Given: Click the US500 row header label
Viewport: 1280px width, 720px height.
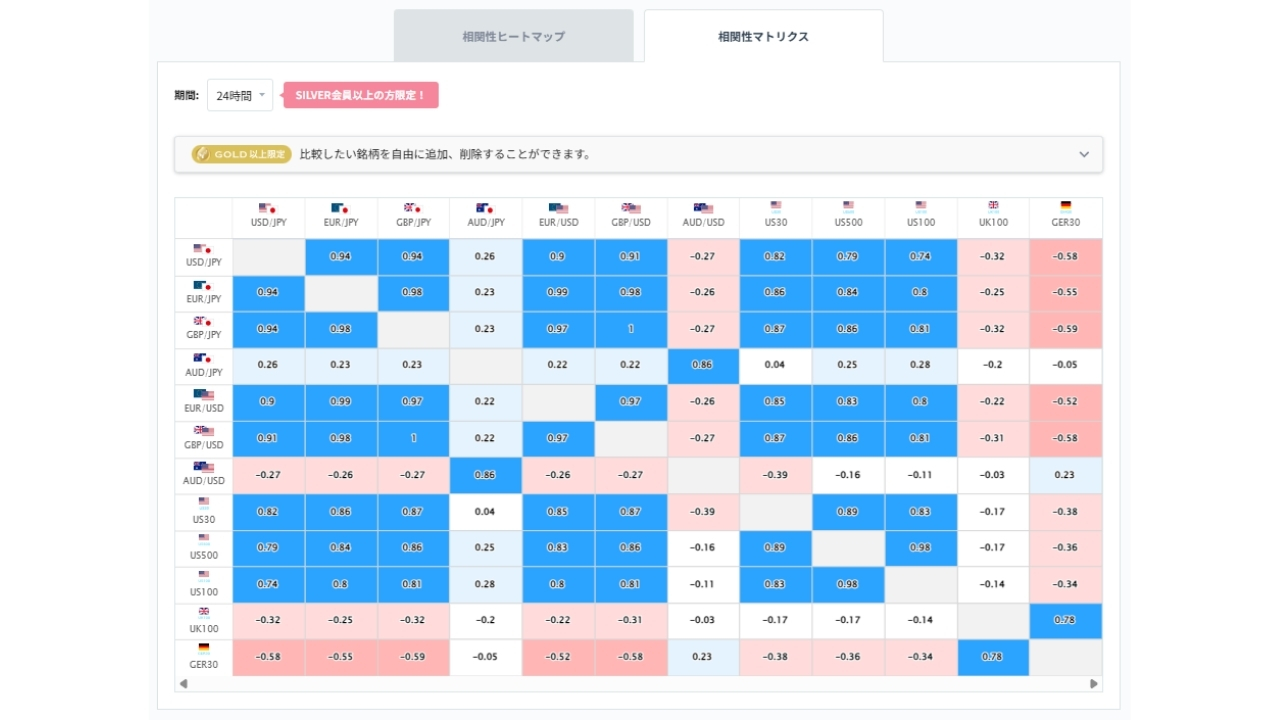Looking at the screenshot, I should point(203,555).
